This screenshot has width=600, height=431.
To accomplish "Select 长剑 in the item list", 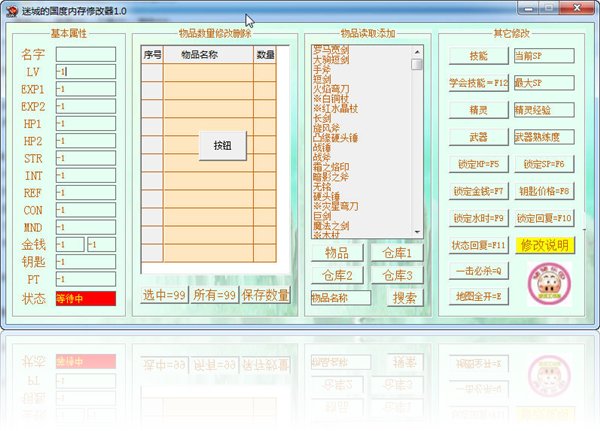I will [322, 118].
